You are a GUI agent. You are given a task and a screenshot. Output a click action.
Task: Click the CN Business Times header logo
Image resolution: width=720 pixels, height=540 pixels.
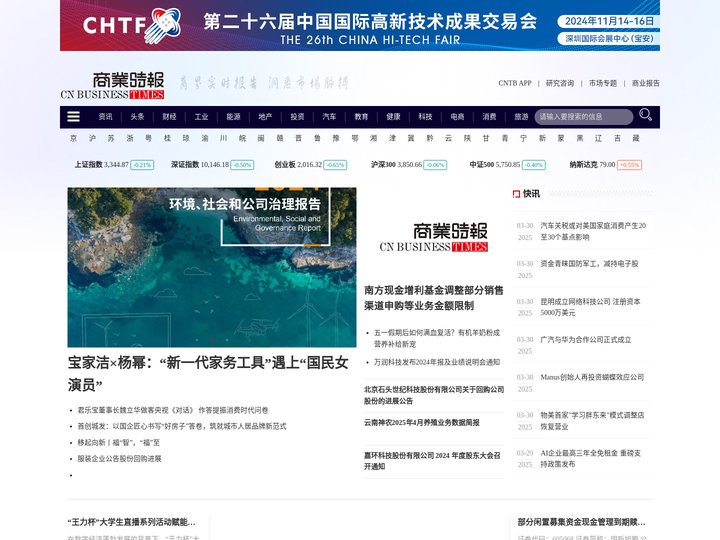click(112, 85)
